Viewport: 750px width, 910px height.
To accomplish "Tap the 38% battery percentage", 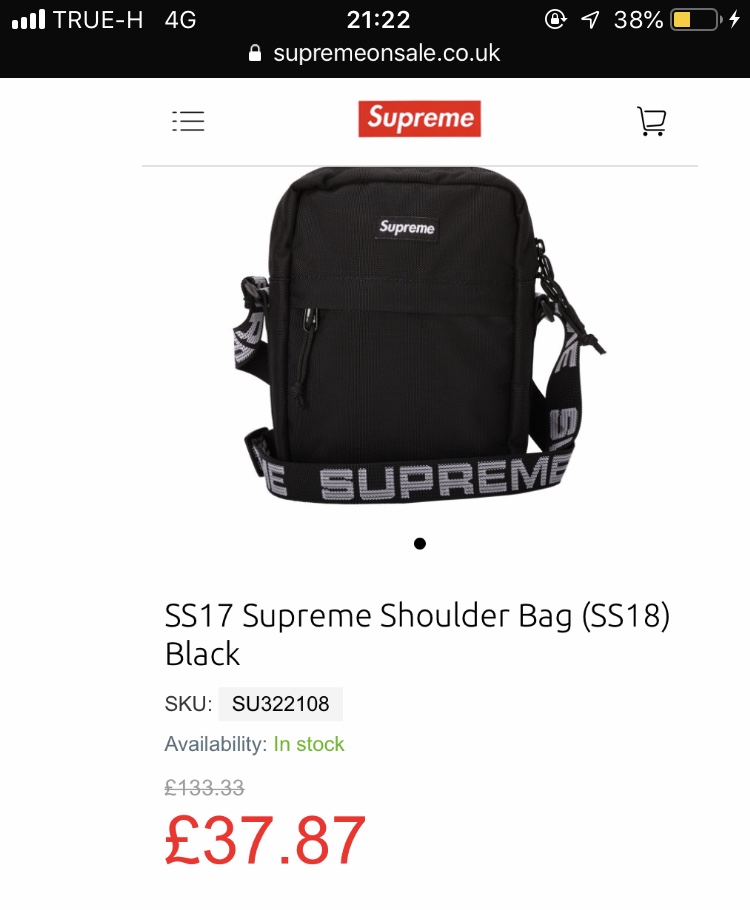I will (639, 20).
